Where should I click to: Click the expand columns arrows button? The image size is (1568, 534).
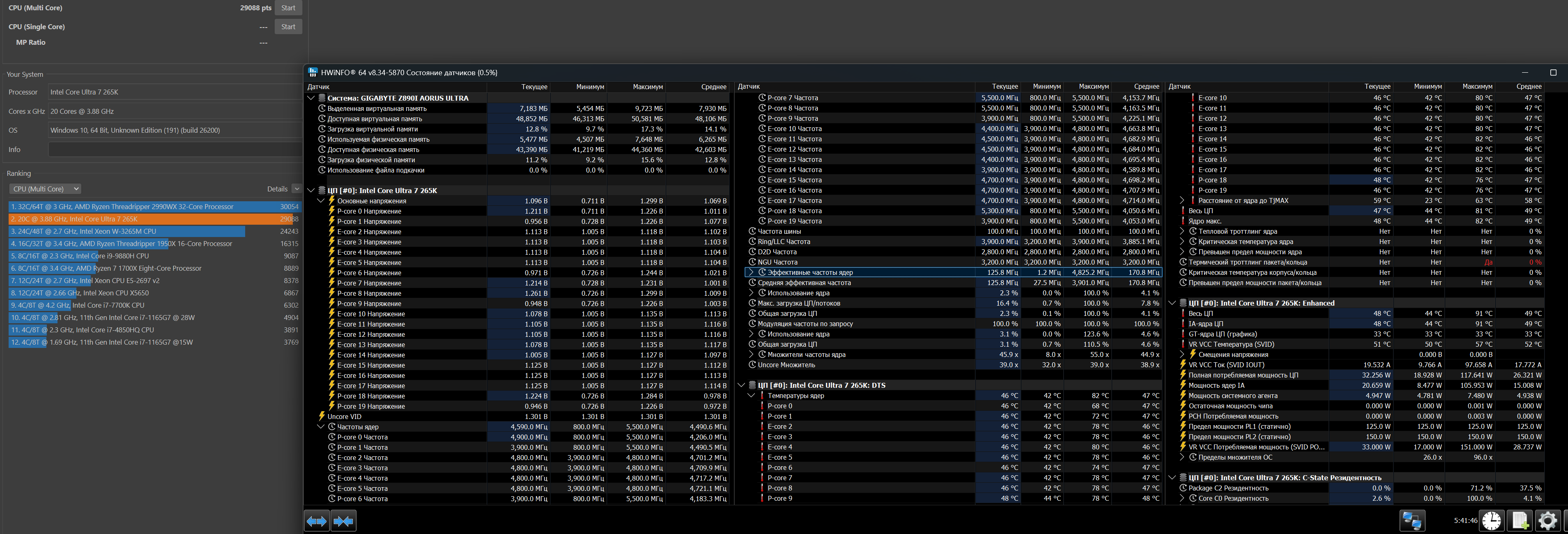[x=317, y=521]
